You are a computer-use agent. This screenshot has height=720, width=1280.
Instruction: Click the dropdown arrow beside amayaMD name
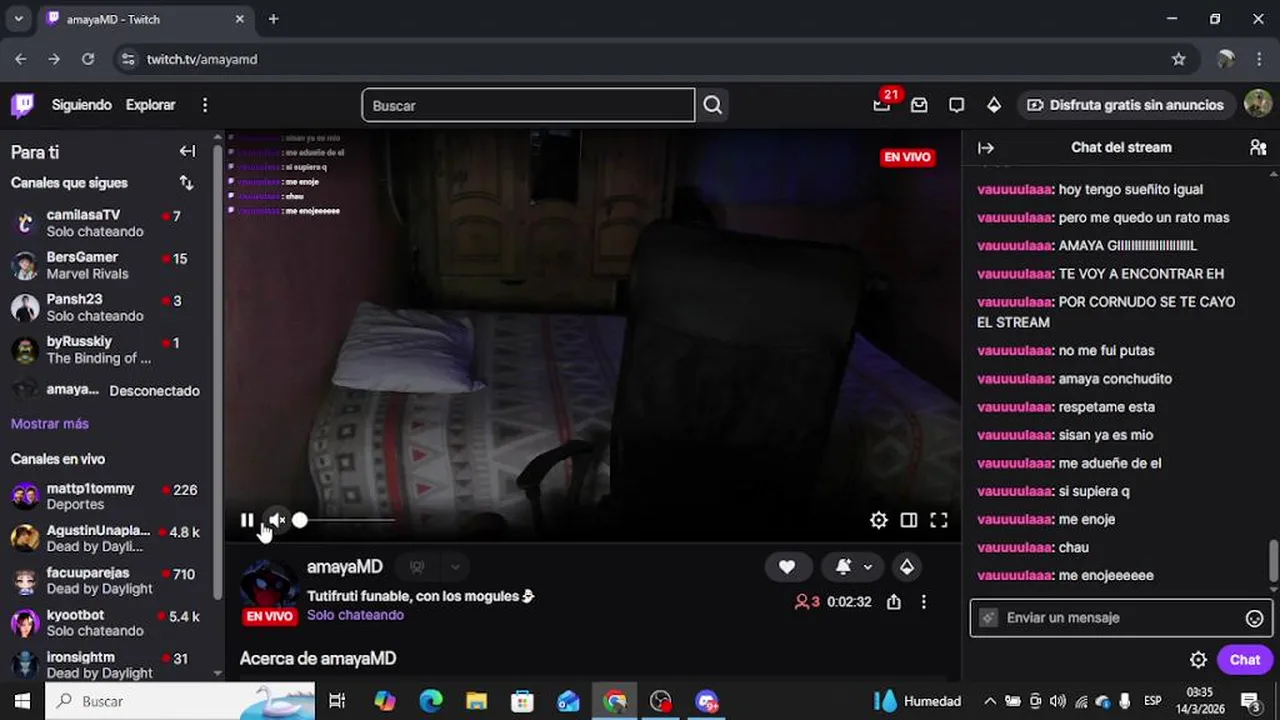455,567
